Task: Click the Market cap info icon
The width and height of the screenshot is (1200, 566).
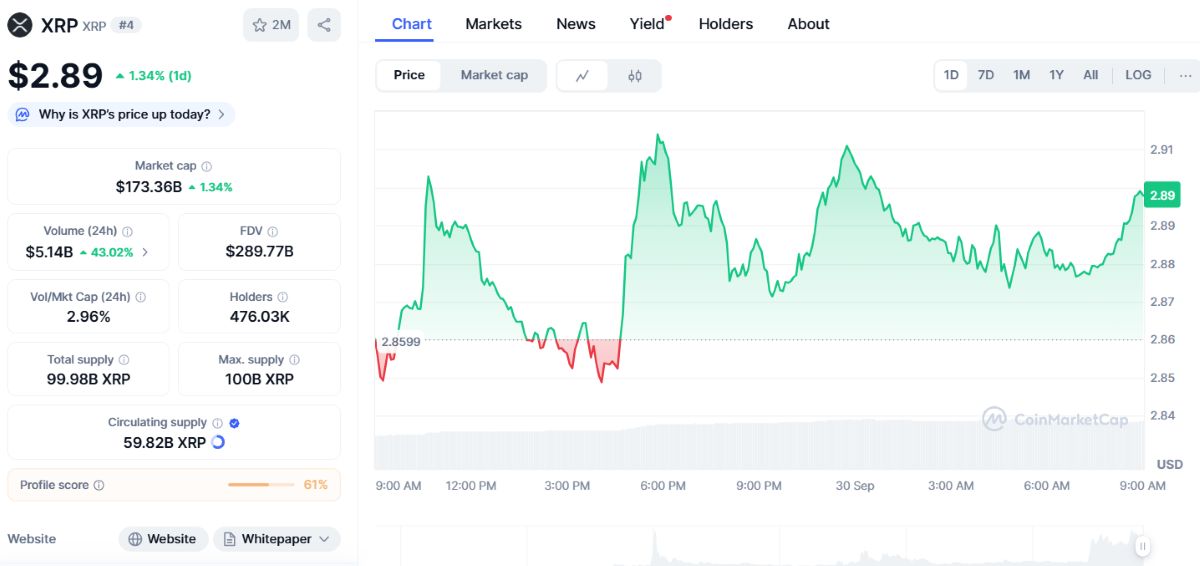Action: tap(206, 166)
